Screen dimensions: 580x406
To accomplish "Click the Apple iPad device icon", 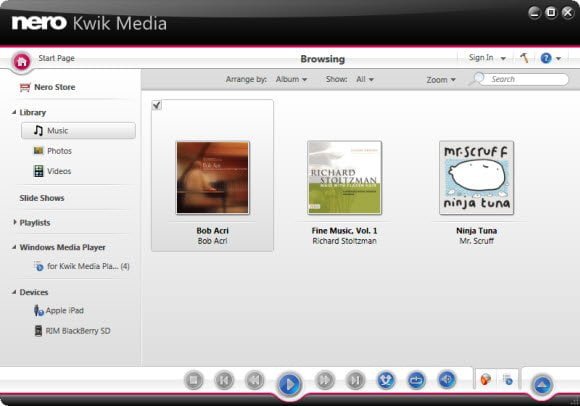I will pyautogui.click(x=38, y=311).
